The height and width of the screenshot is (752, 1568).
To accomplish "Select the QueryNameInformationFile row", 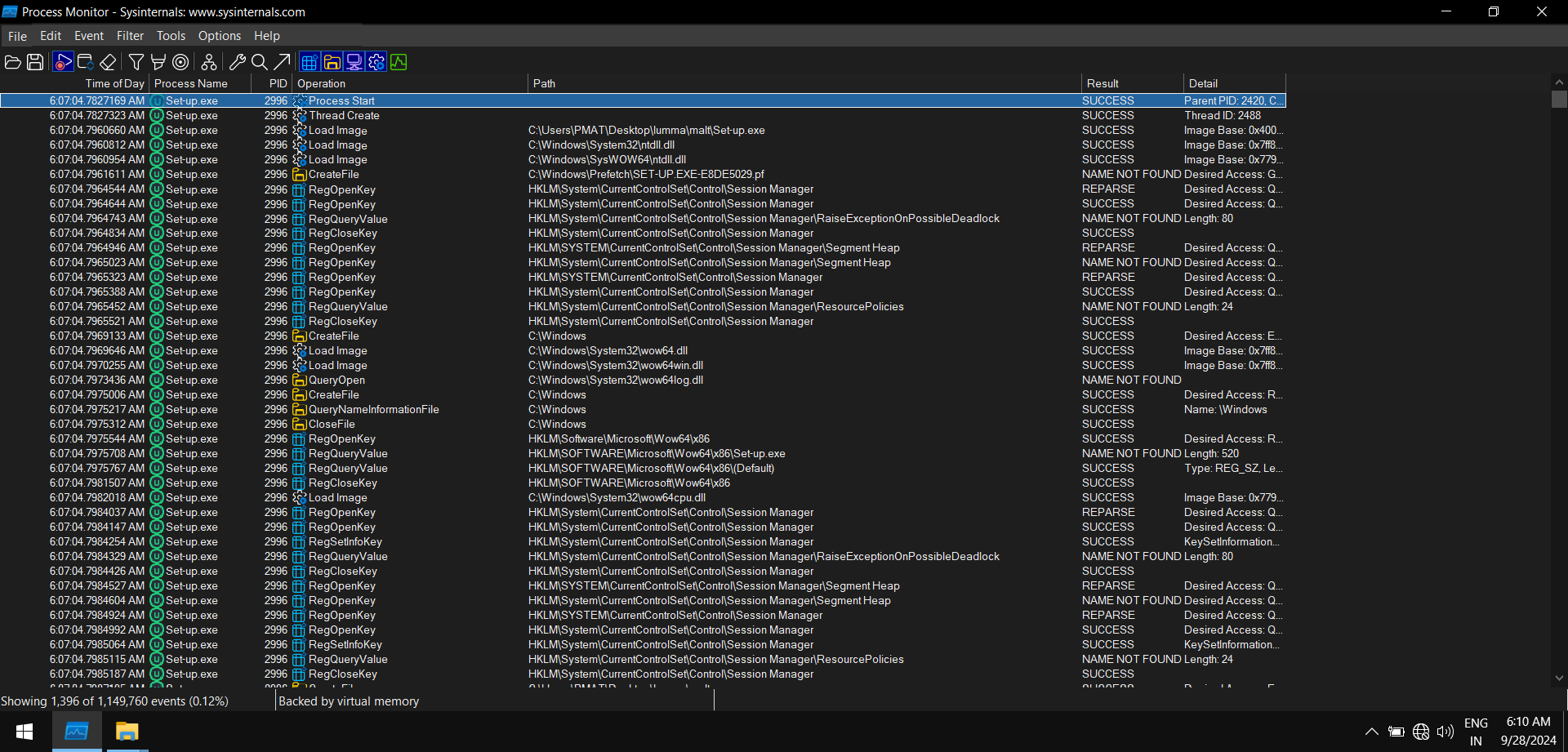I will pyautogui.click(x=643, y=409).
